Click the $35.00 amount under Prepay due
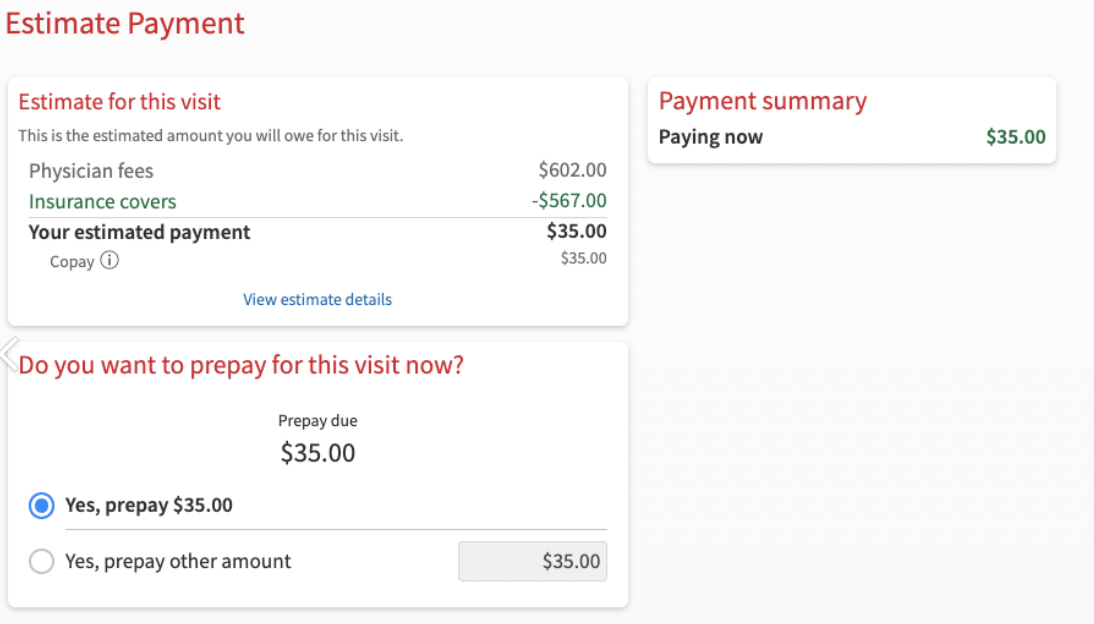This screenshot has height=624, width=1094. click(x=317, y=453)
